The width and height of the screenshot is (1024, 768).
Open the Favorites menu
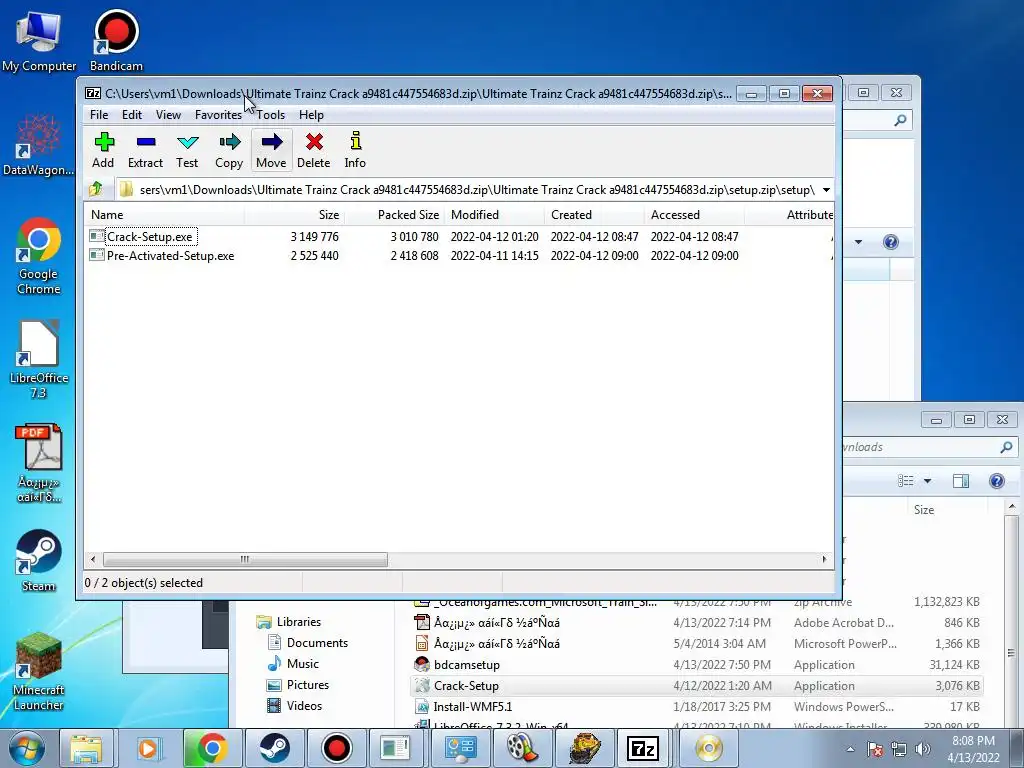coord(218,115)
